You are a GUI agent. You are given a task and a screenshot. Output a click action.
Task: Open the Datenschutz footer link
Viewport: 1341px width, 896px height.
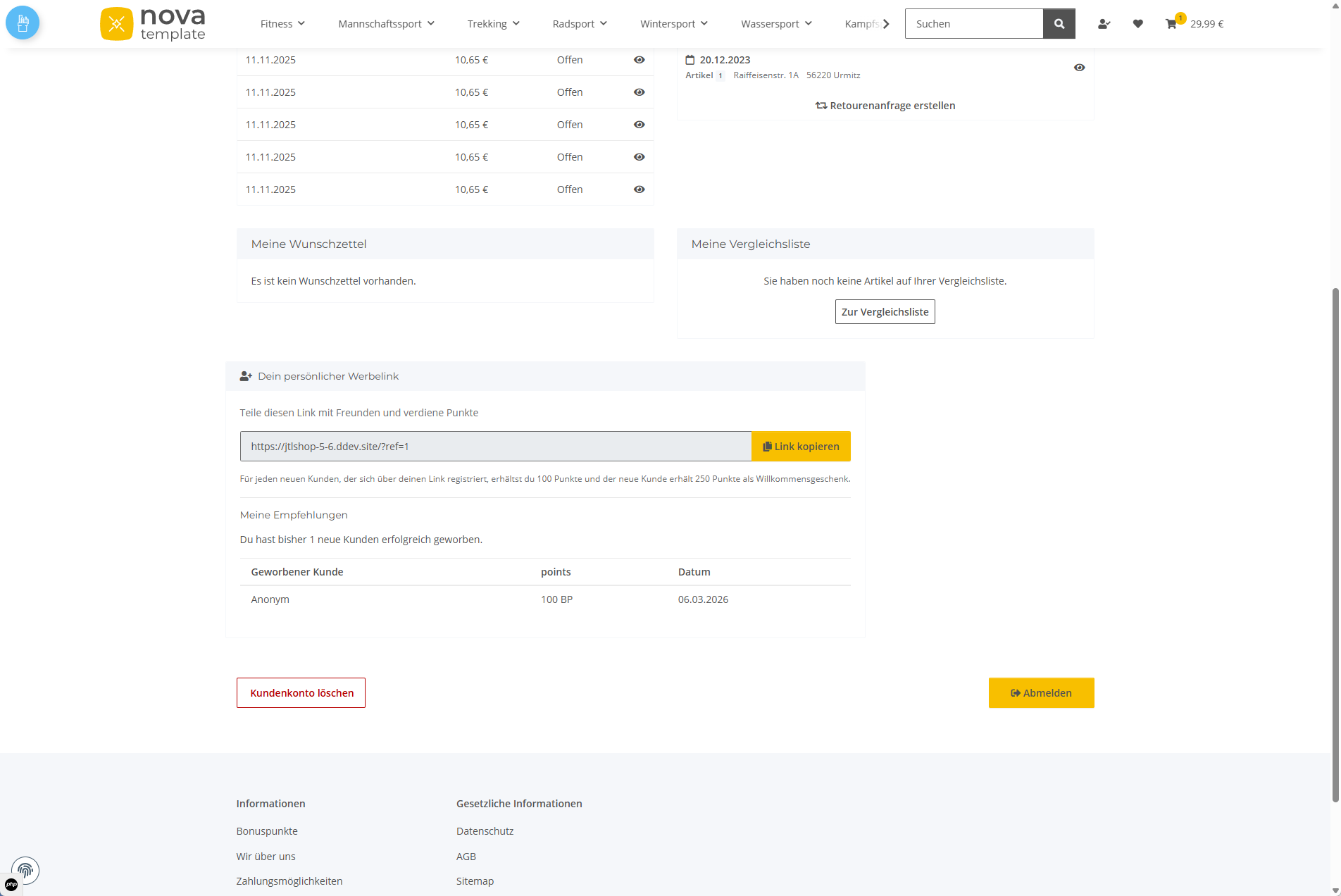click(485, 830)
